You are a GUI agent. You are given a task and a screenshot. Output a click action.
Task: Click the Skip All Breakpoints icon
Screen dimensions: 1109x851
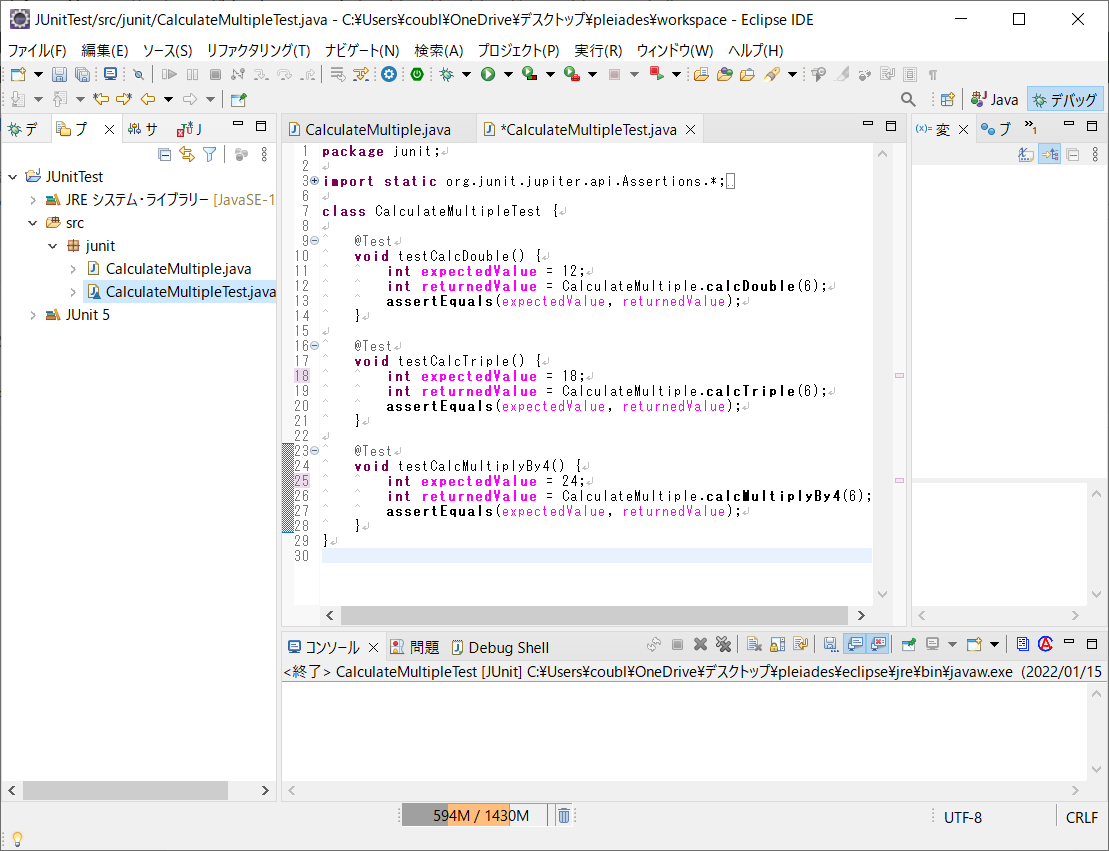point(139,74)
